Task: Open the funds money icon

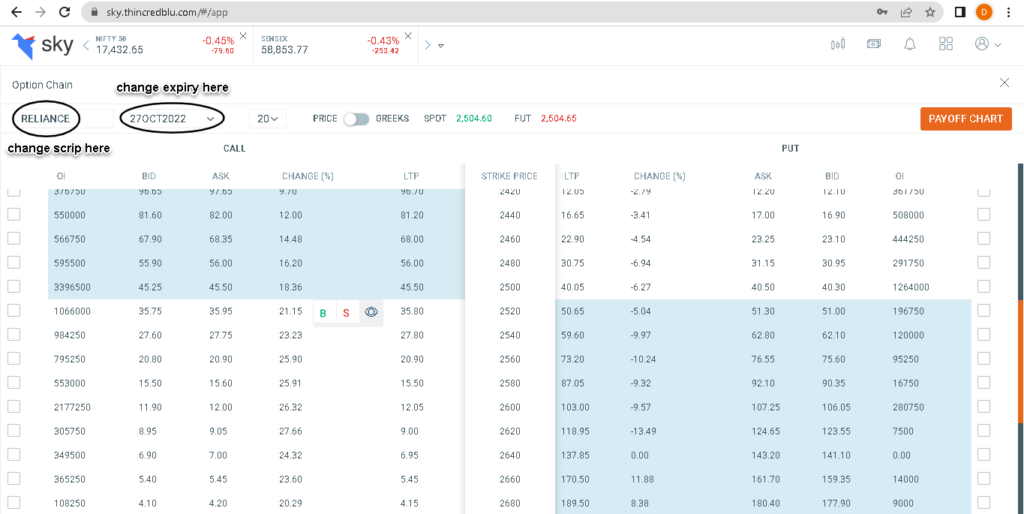Action: coord(874,44)
